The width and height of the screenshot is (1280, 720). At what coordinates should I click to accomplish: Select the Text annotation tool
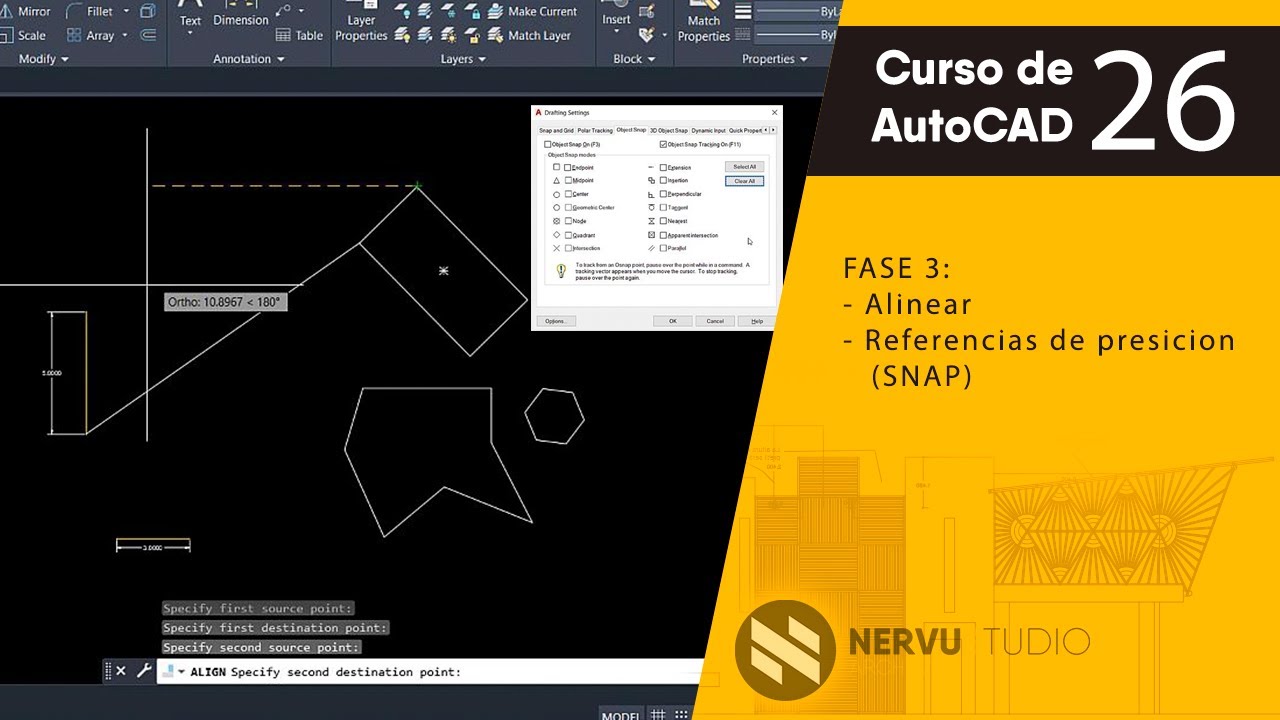coord(190,14)
